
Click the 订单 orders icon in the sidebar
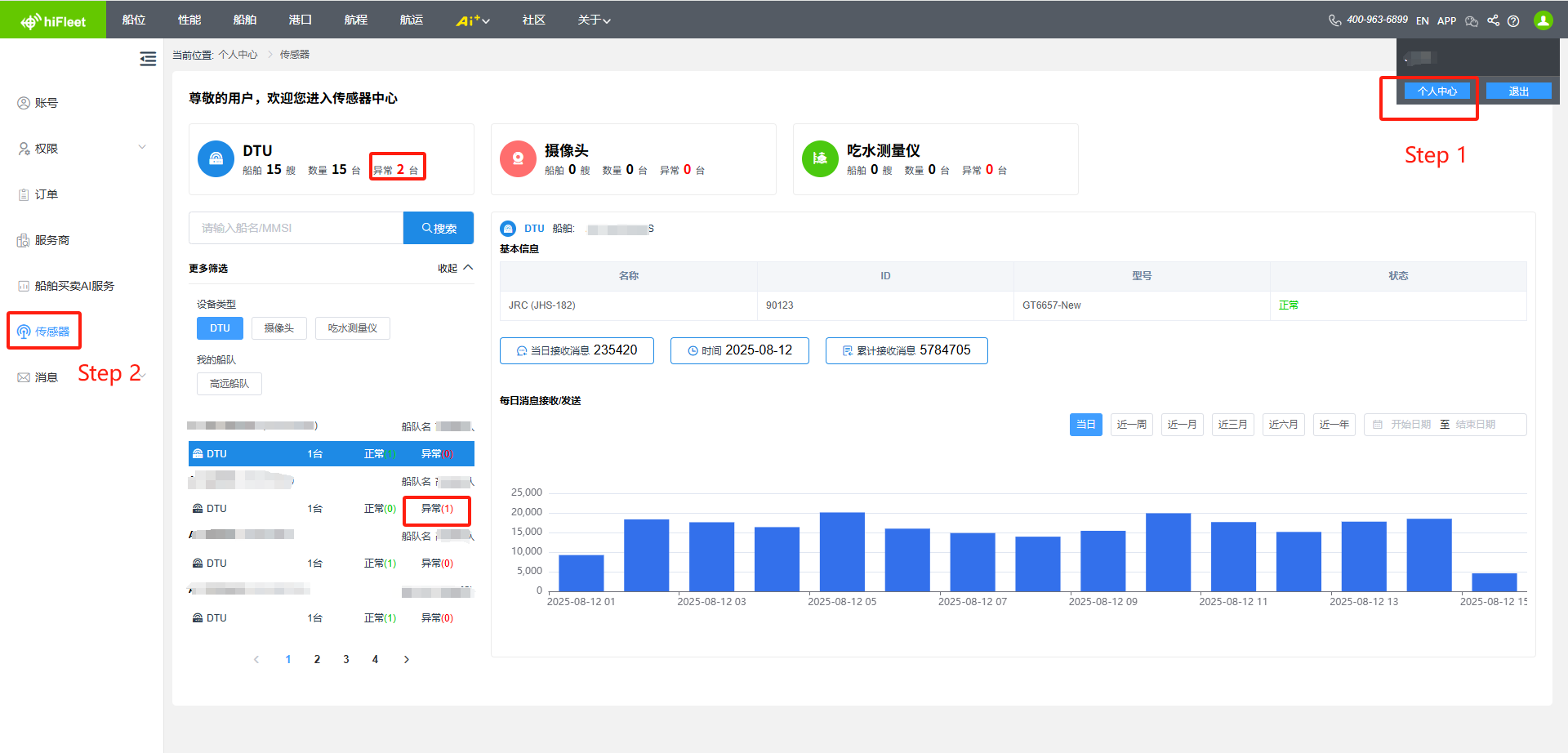tap(24, 194)
